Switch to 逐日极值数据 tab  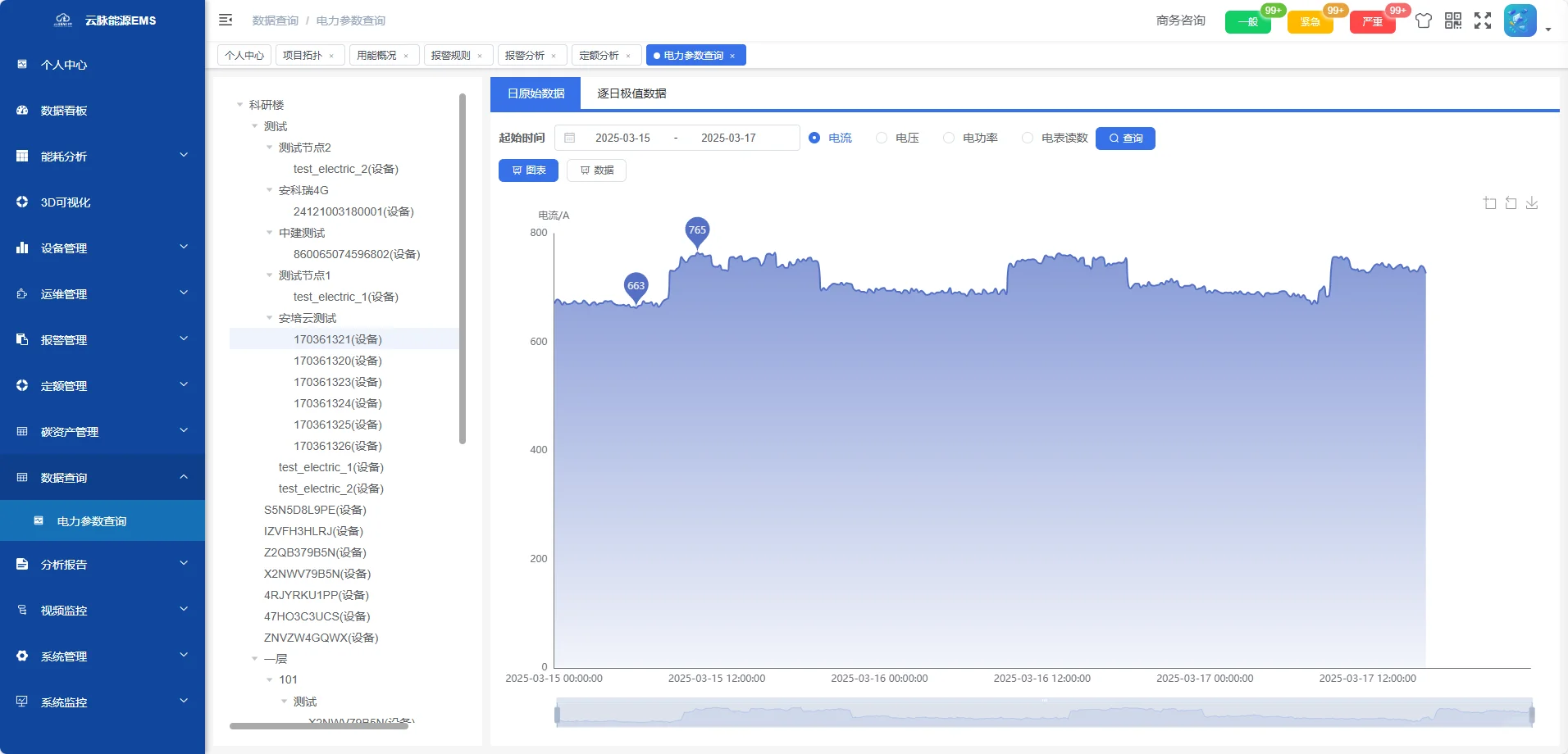(x=631, y=93)
